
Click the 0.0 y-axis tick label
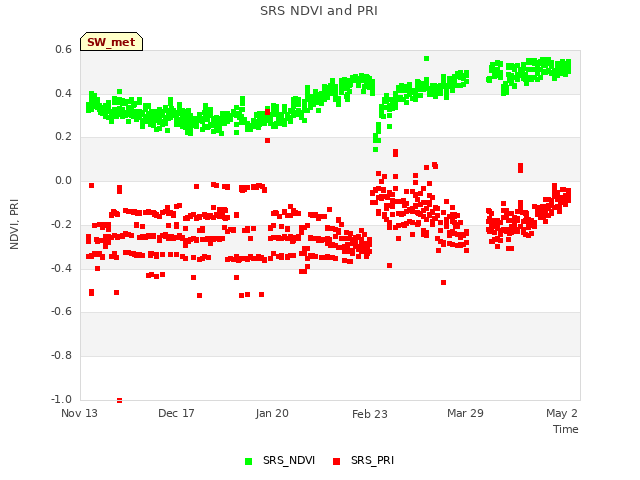pos(63,180)
